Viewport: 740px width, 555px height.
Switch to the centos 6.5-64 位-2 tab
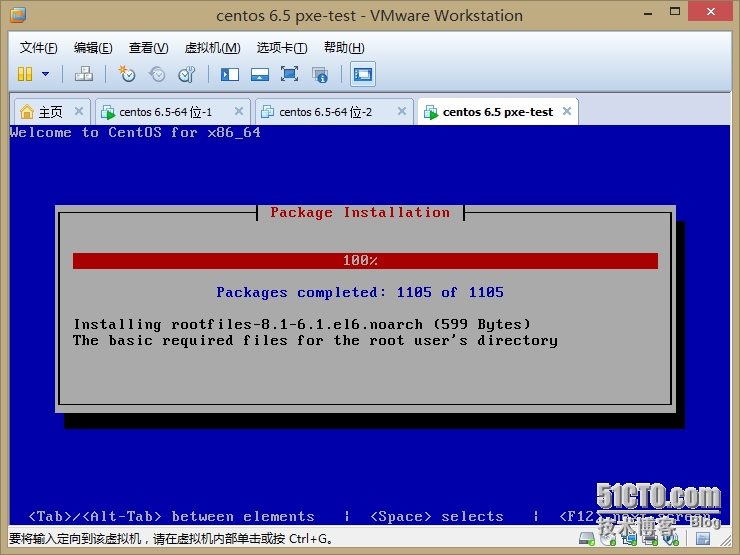click(x=326, y=112)
